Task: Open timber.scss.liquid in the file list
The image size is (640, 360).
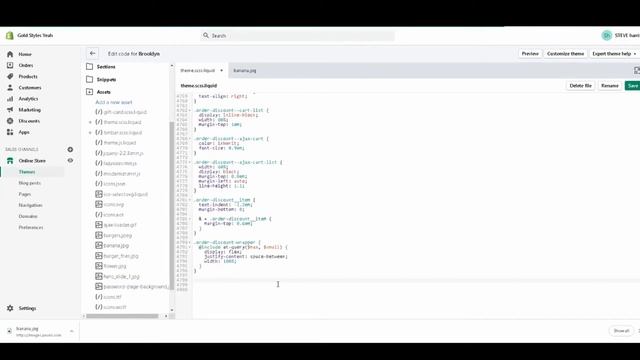Action: point(123,133)
